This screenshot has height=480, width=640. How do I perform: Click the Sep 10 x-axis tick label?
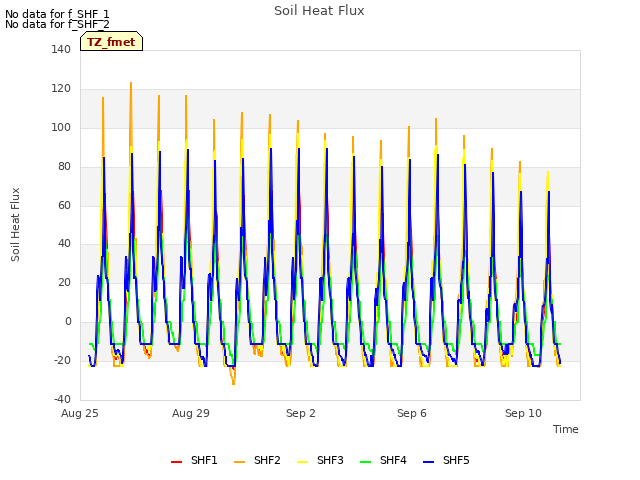click(x=523, y=413)
